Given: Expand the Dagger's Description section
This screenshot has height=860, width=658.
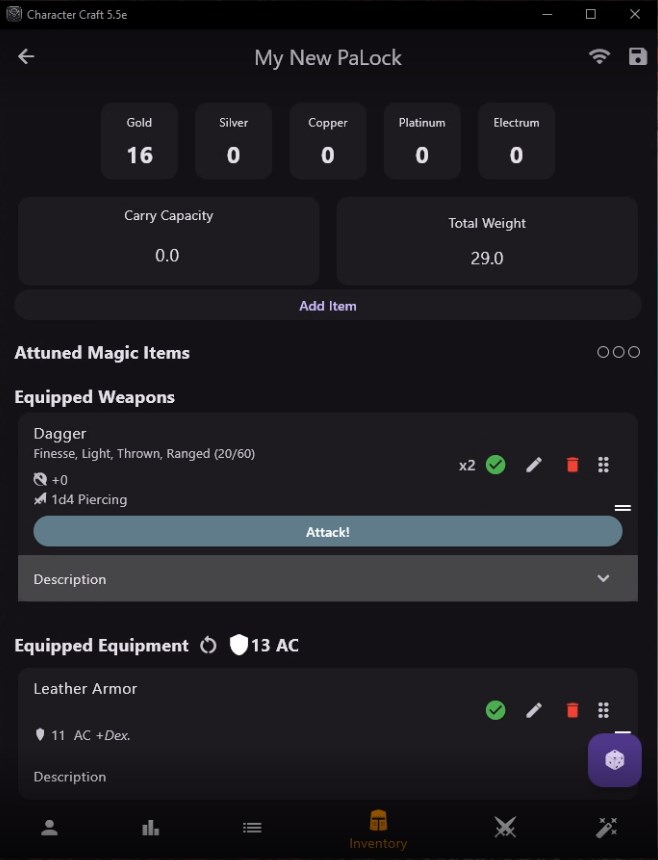Looking at the screenshot, I should 603,578.
